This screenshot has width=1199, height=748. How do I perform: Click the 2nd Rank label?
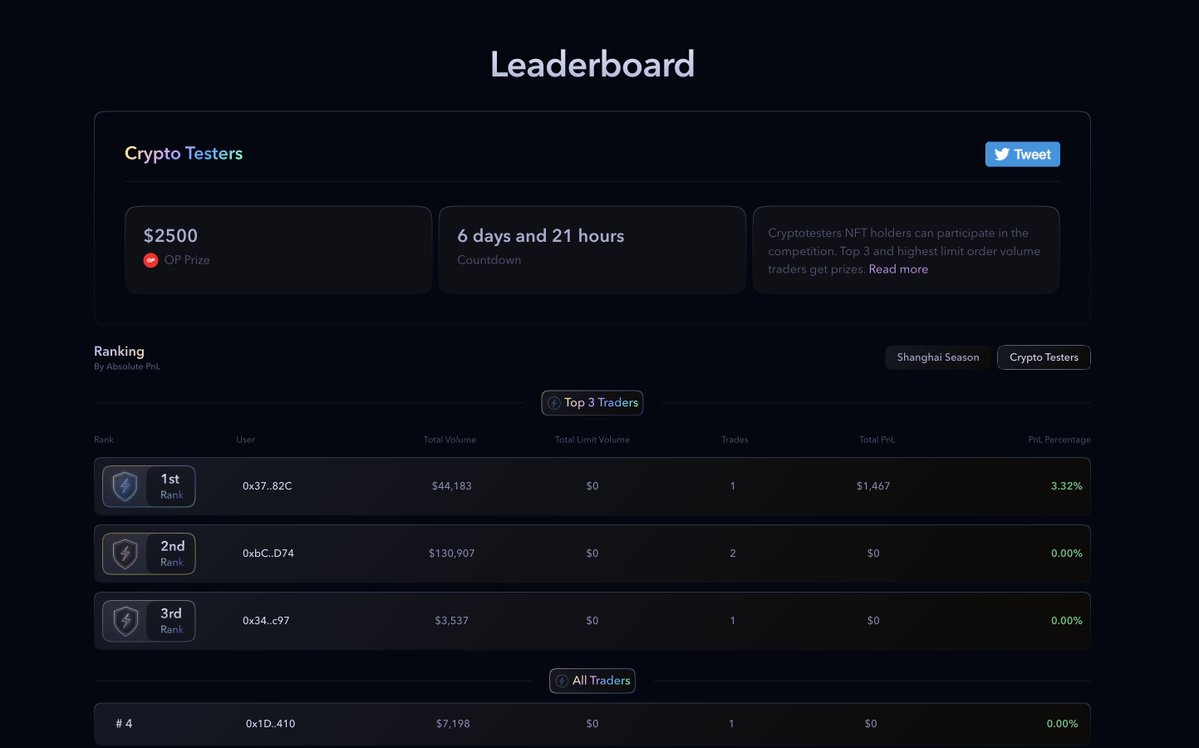click(172, 554)
